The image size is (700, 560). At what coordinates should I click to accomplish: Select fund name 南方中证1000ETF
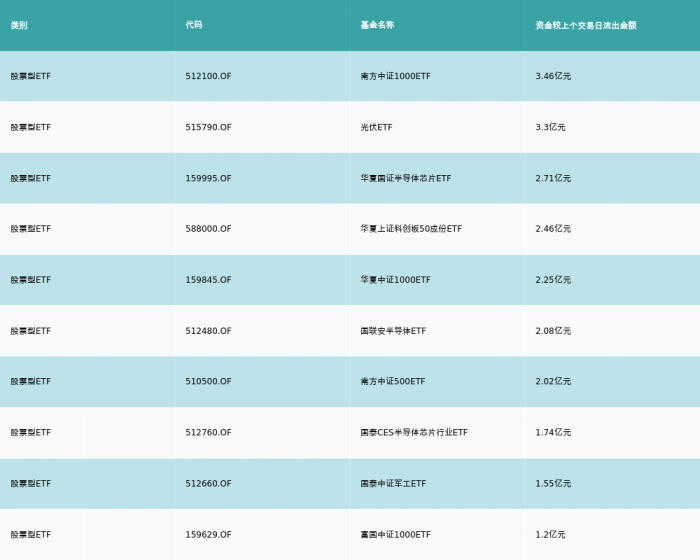pyautogui.click(x=396, y=76)
